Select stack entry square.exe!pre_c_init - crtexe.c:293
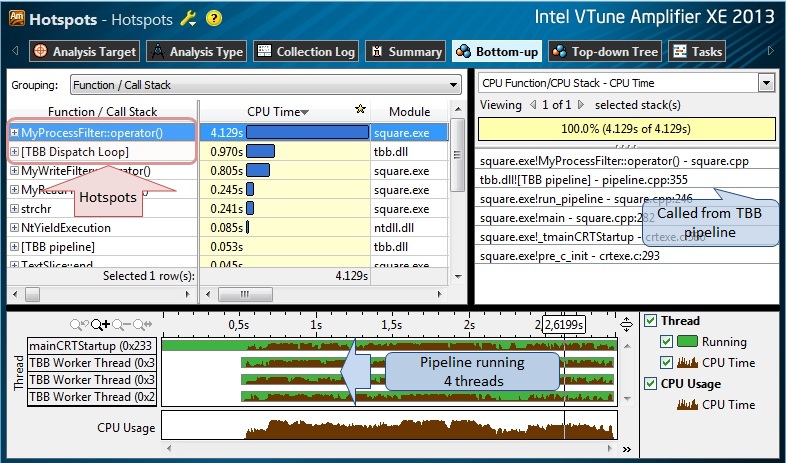The height and width of the screenshot is (463, 786). pyautogui.click(x=627, y=256)
